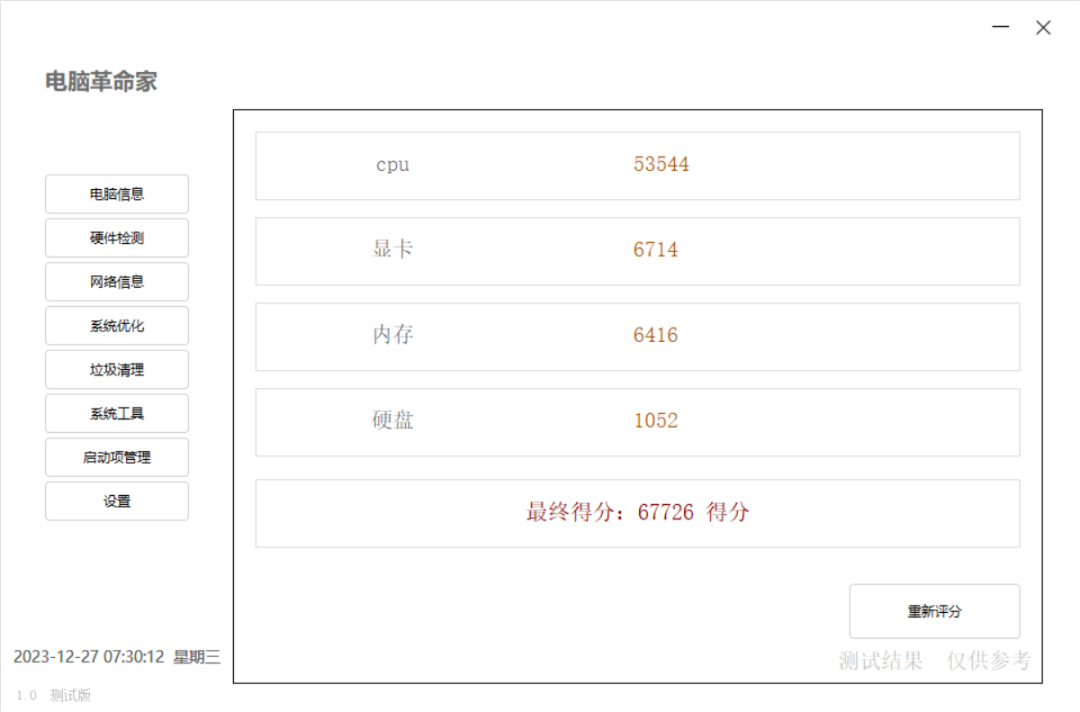
Task: Select 硬件检测 in the sidebar
Action: click(117, 238)
